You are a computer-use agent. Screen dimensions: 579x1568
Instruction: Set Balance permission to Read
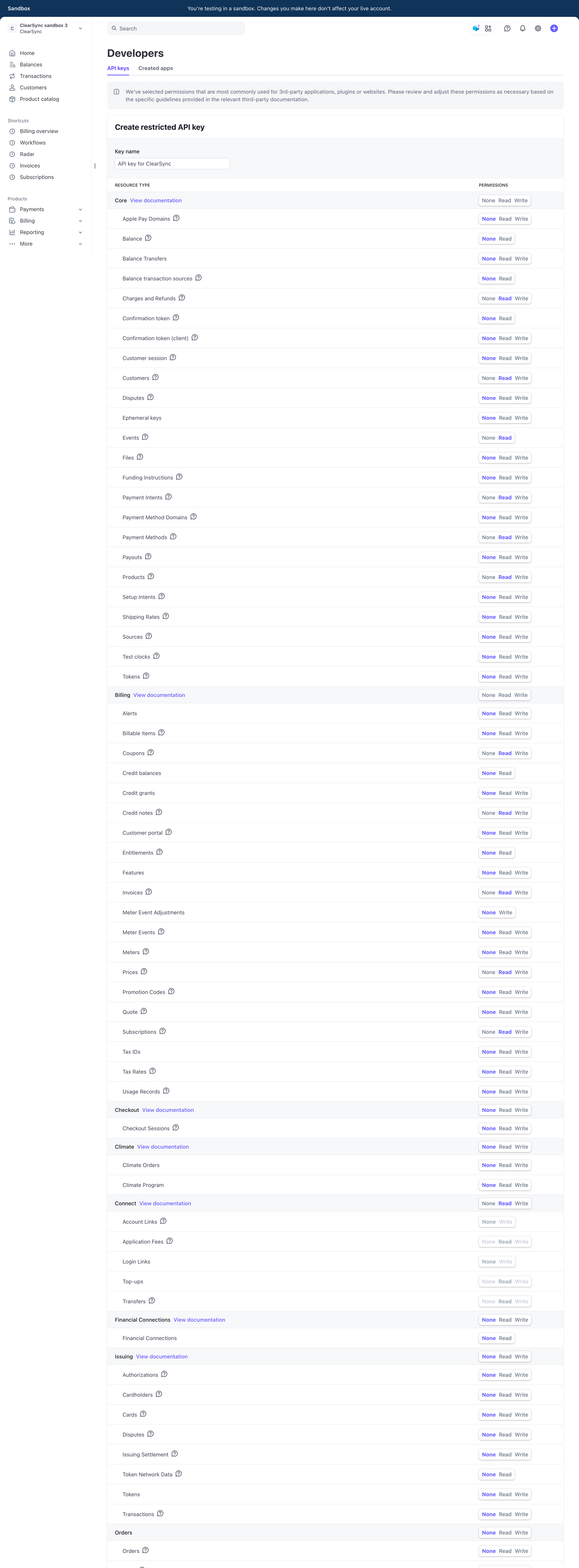click(x=505, y=239)
